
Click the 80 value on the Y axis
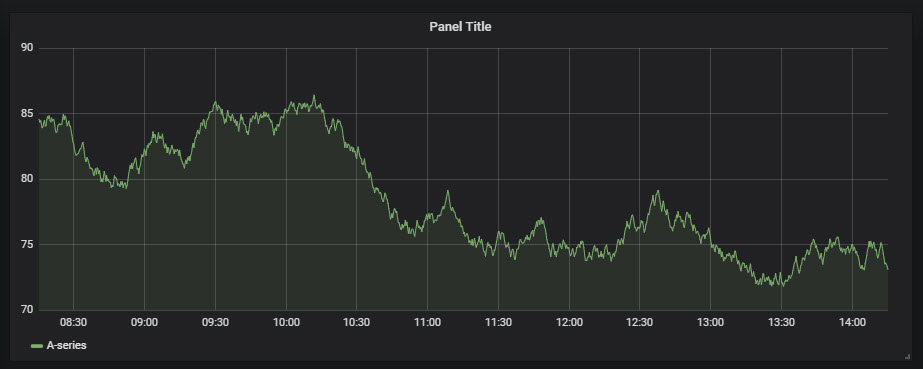pos(26,179)
